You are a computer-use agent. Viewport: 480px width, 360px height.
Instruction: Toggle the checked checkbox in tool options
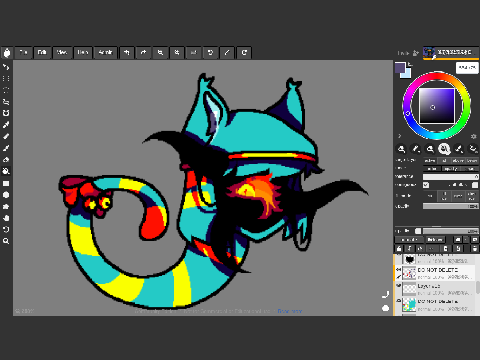(x=426, y=185)
